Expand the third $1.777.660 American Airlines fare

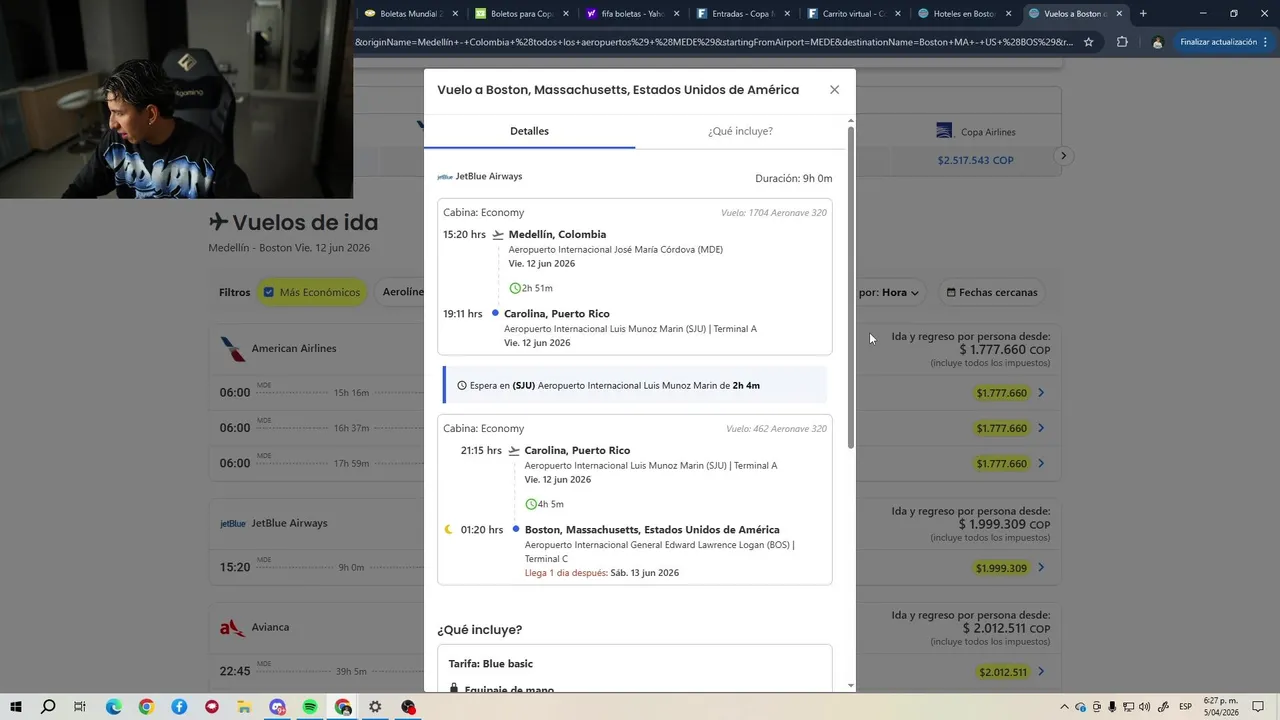1041,463
